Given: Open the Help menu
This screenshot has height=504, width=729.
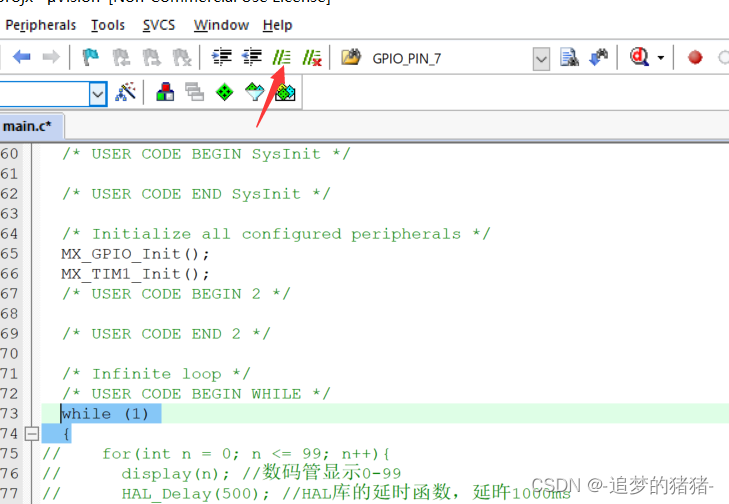Looking at the screenshot, I should pyautogui.click(x=277, y=25).
